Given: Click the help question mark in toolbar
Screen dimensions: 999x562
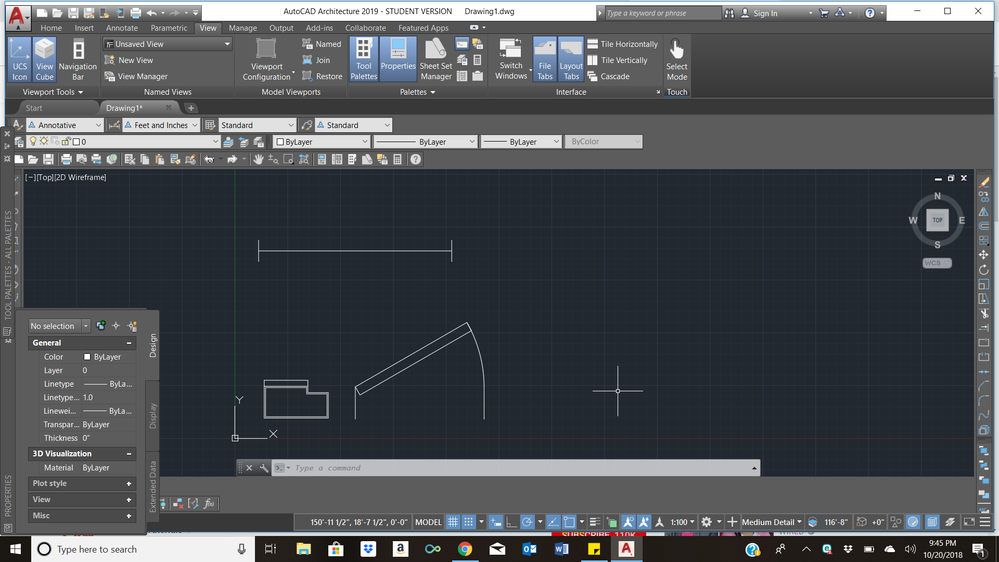Looking at the screenshot, I should point(415,159).
